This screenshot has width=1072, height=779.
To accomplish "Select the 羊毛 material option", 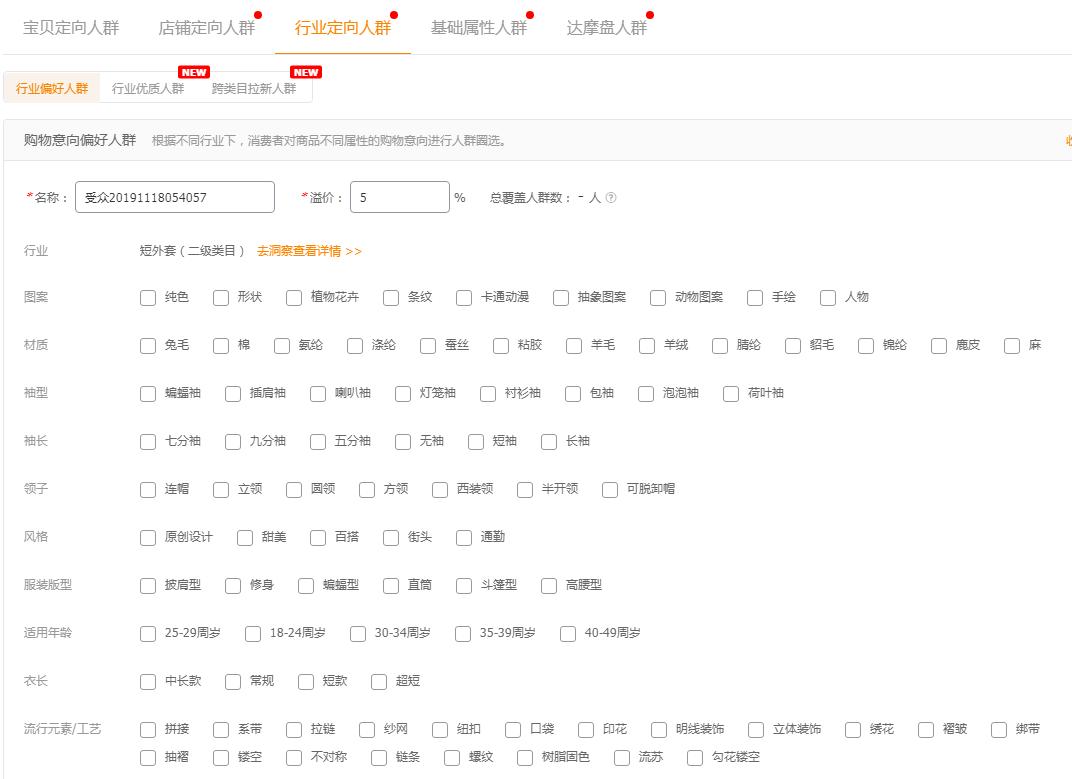I will coord(572,345).
